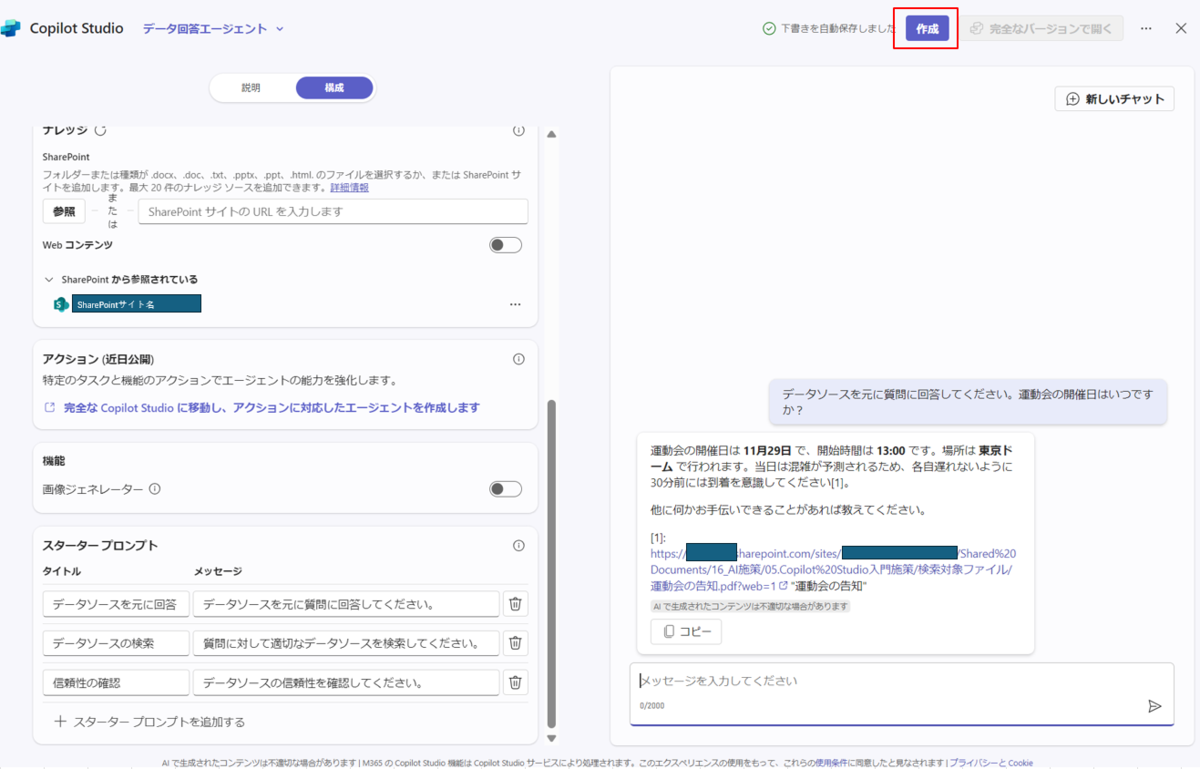Click the info icon next to 画像ジェネレーター
Screen dimensions: 1200x769
(x=155, y=490)
